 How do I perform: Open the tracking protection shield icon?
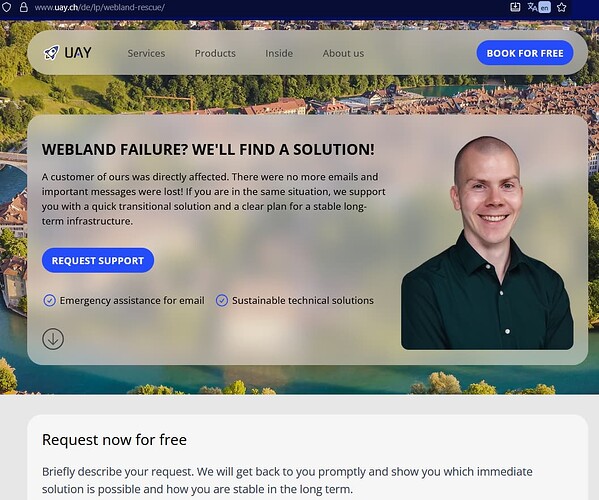tap(6, 7)
